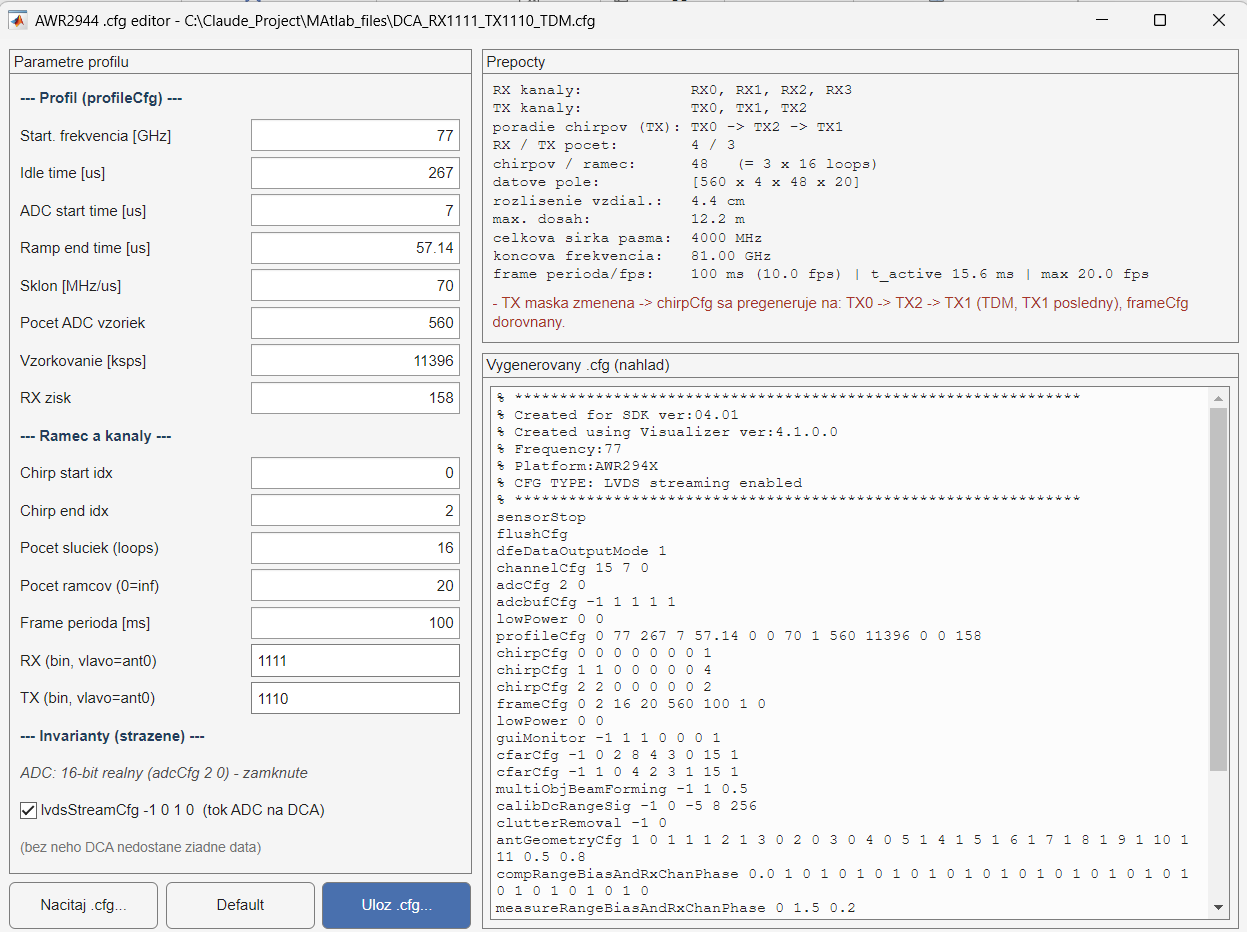This screenshot has width=1247, height=932.
Task: Select the TX binary mask field
Action: (355, 698)
